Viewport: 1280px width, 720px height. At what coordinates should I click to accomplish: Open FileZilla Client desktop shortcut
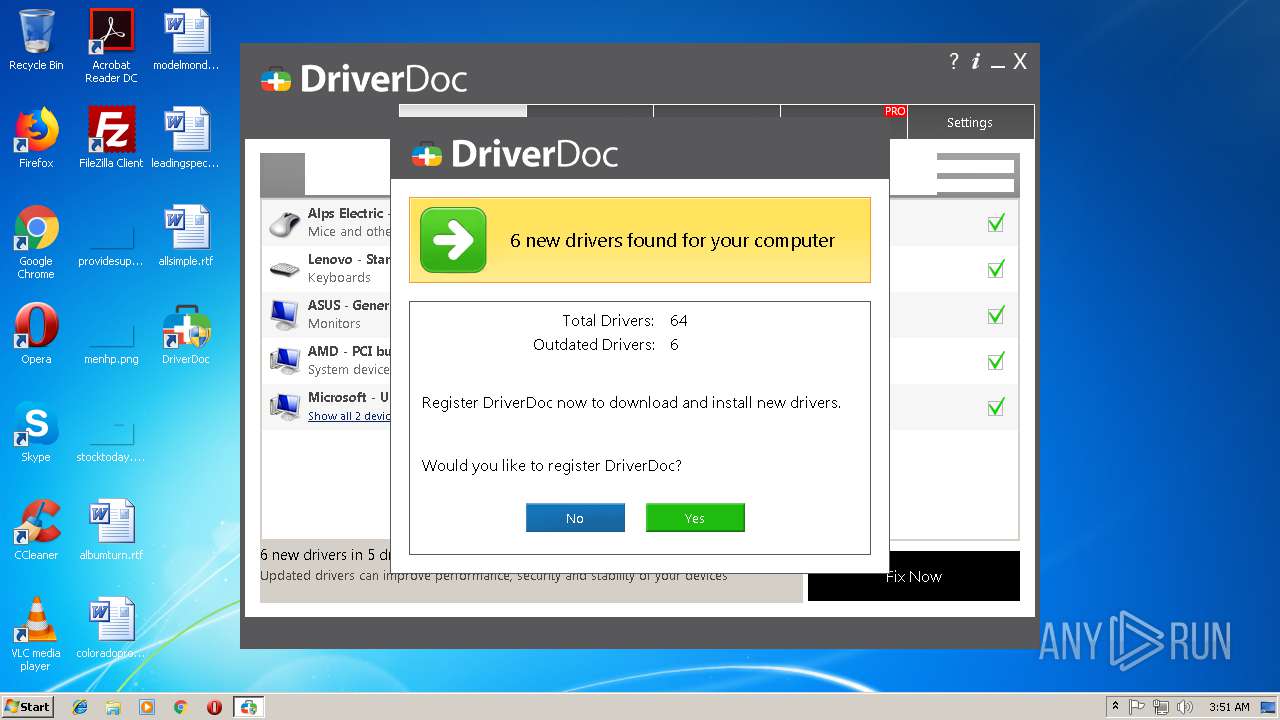pos(111,138)
